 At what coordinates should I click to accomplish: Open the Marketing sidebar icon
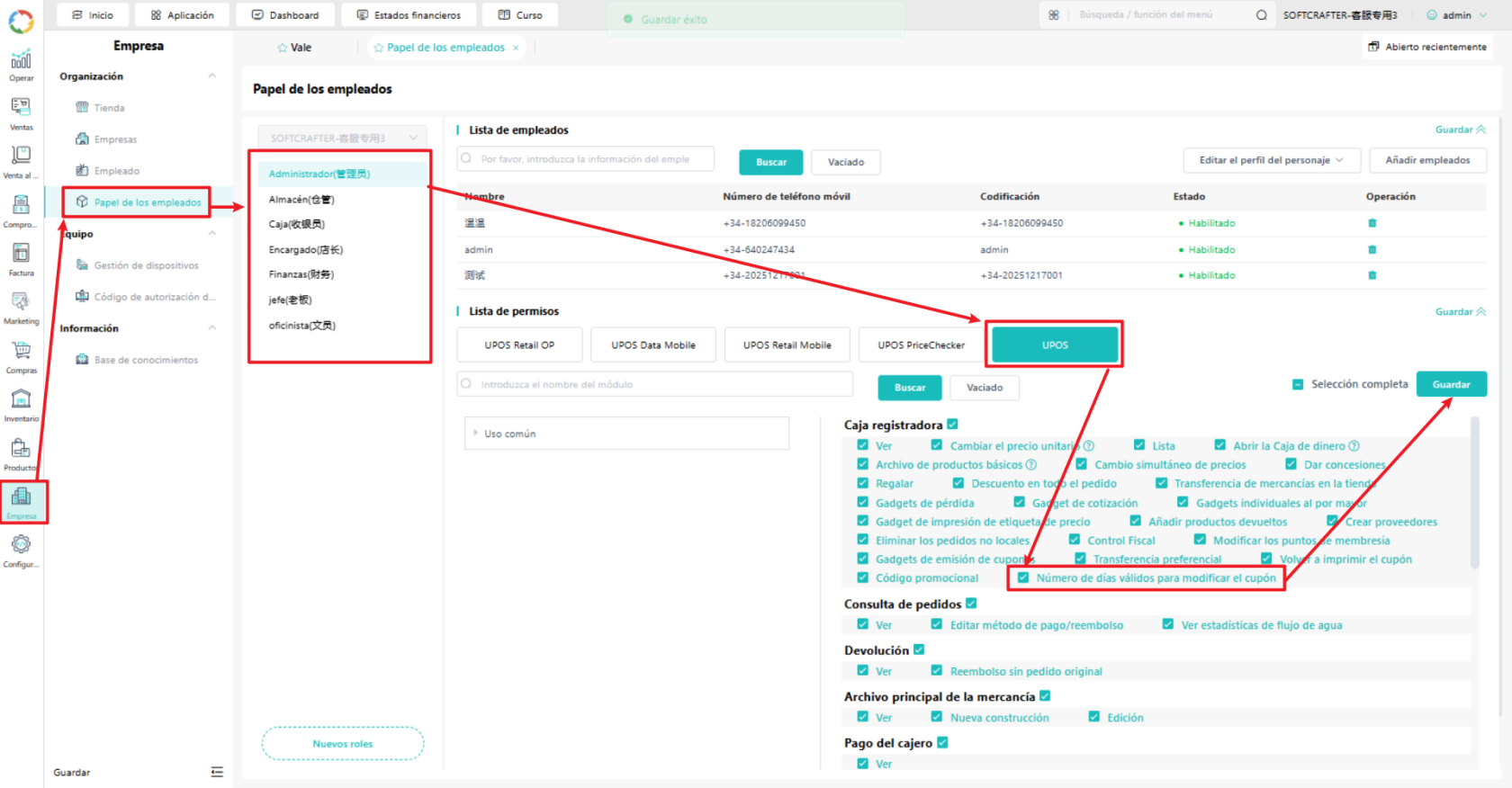click(x=21, y=308)
